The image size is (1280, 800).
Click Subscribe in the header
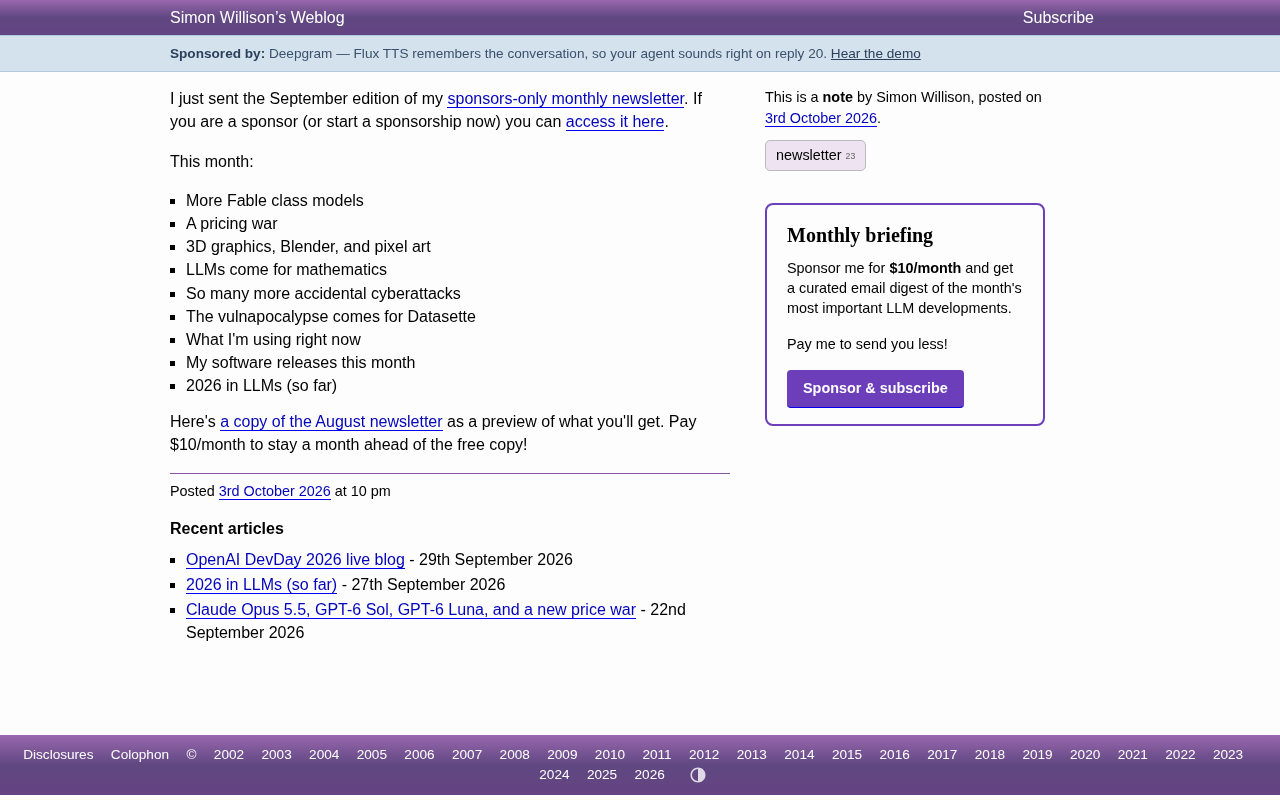tap(1058, 18)
